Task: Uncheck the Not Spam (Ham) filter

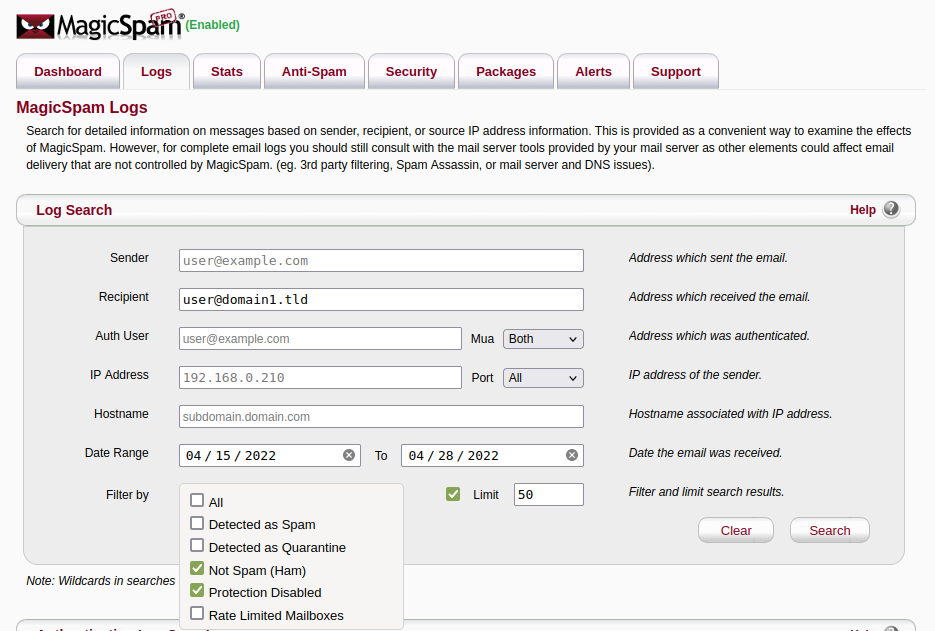Action: click(x=197, y=569)
